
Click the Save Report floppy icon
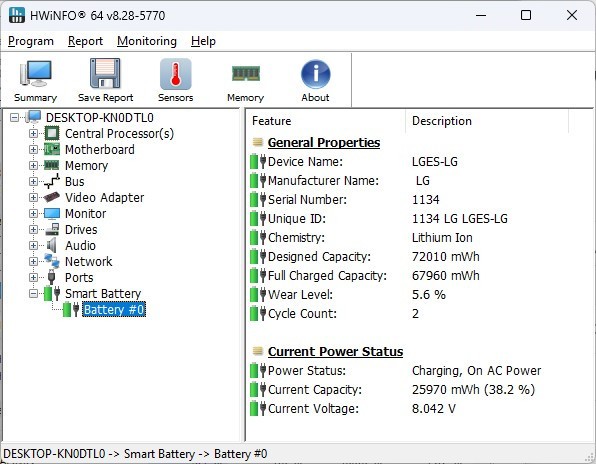pos(105,73)
